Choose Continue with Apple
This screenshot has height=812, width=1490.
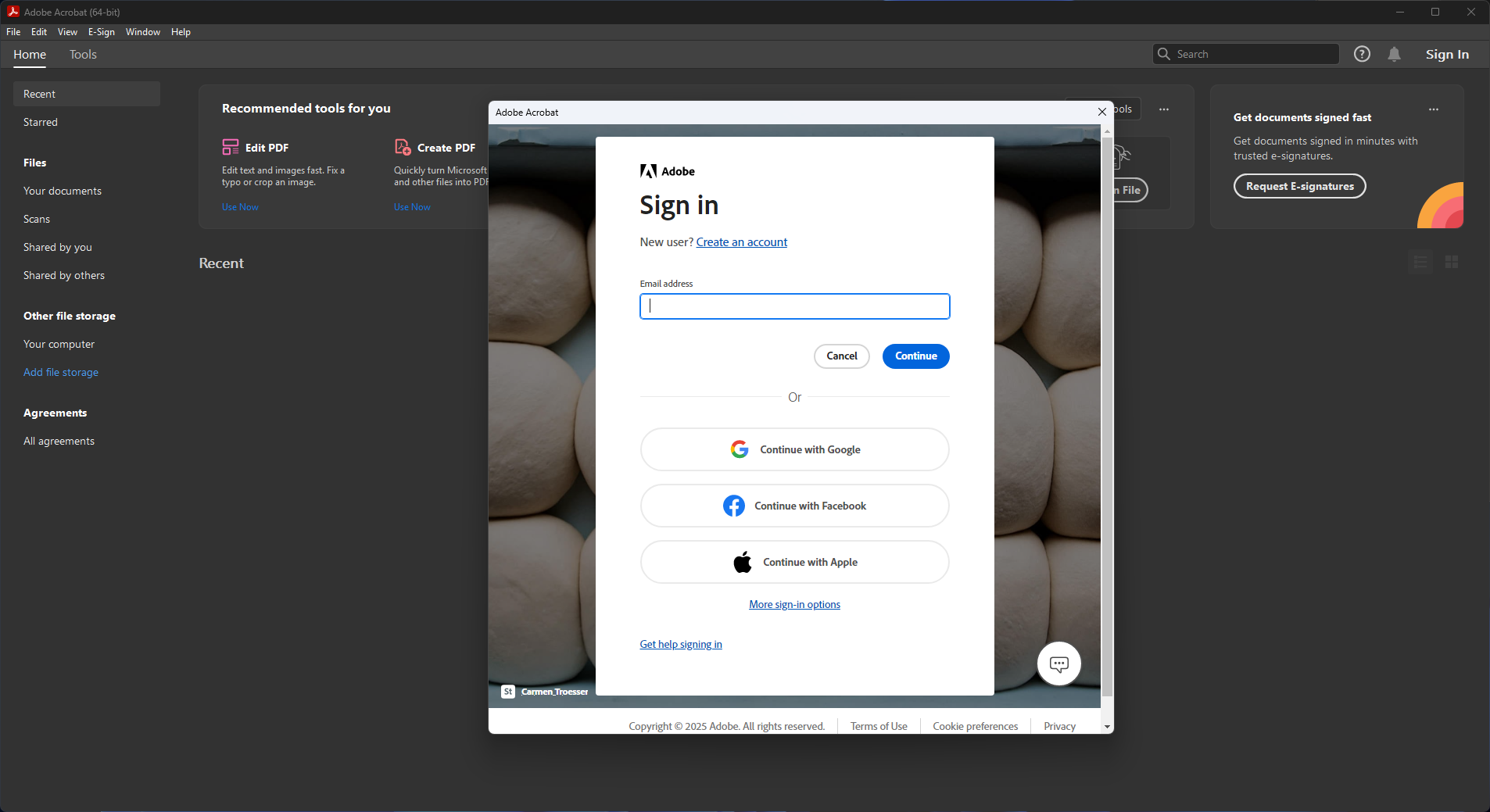click(795, 562)
